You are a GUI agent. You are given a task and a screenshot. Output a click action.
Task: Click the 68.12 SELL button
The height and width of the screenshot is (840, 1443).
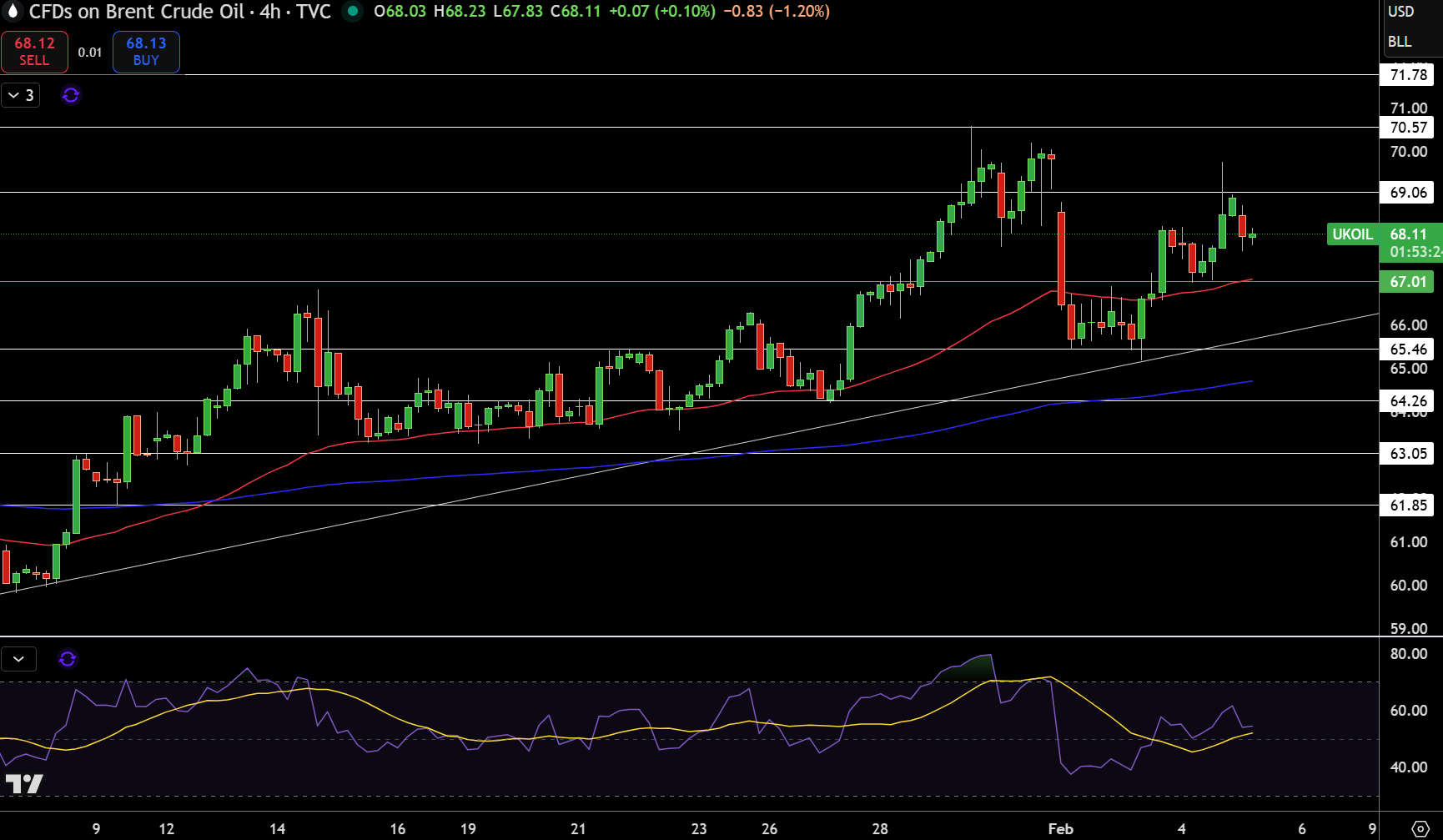(x=34, y=52)
